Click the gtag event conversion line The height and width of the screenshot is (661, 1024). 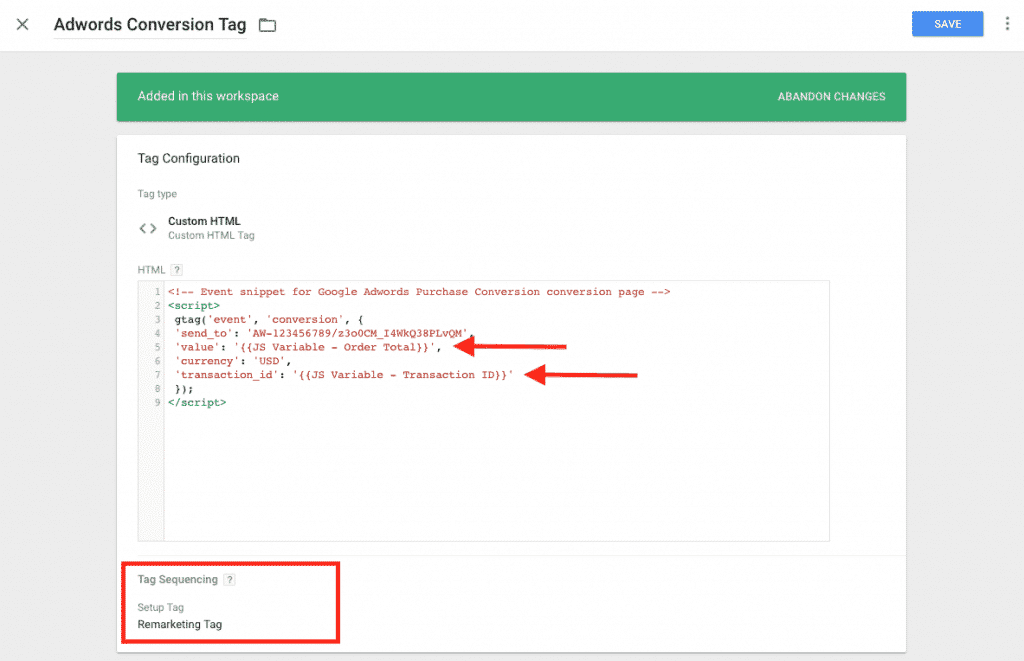tap(268, 319)
